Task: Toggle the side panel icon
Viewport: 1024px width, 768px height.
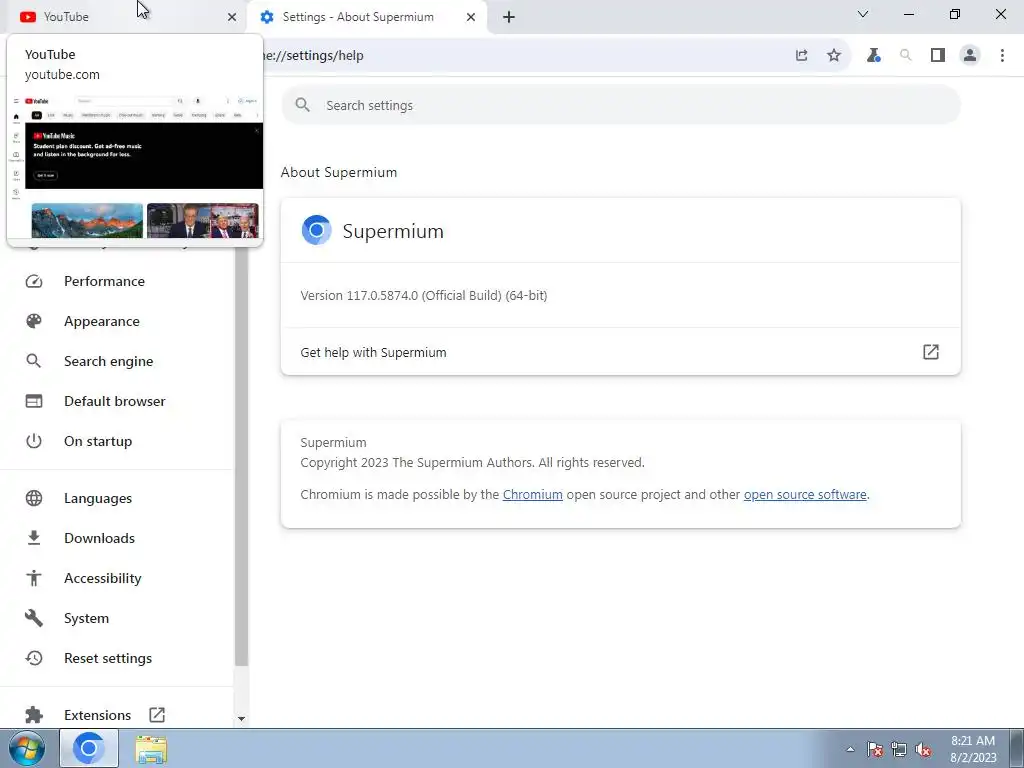Action: (938, 56)
